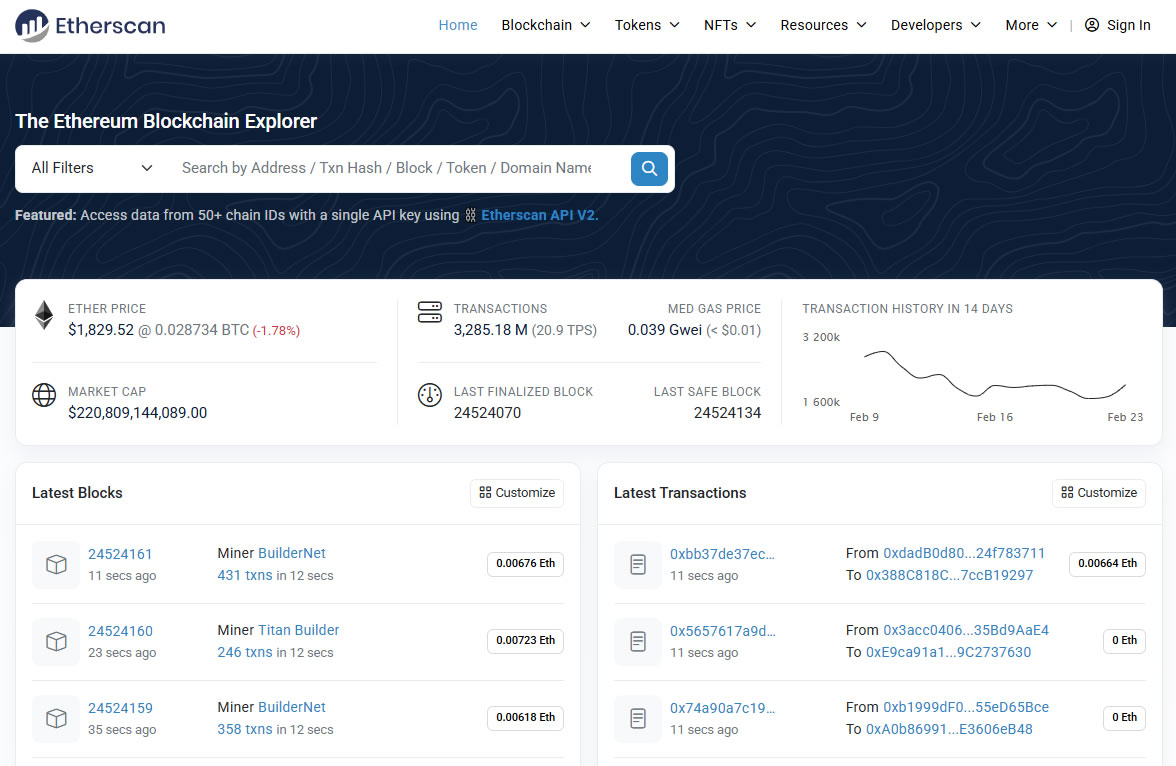
Task: Click the chain icon before Etherscan API V2
Action: coord(470,215)
